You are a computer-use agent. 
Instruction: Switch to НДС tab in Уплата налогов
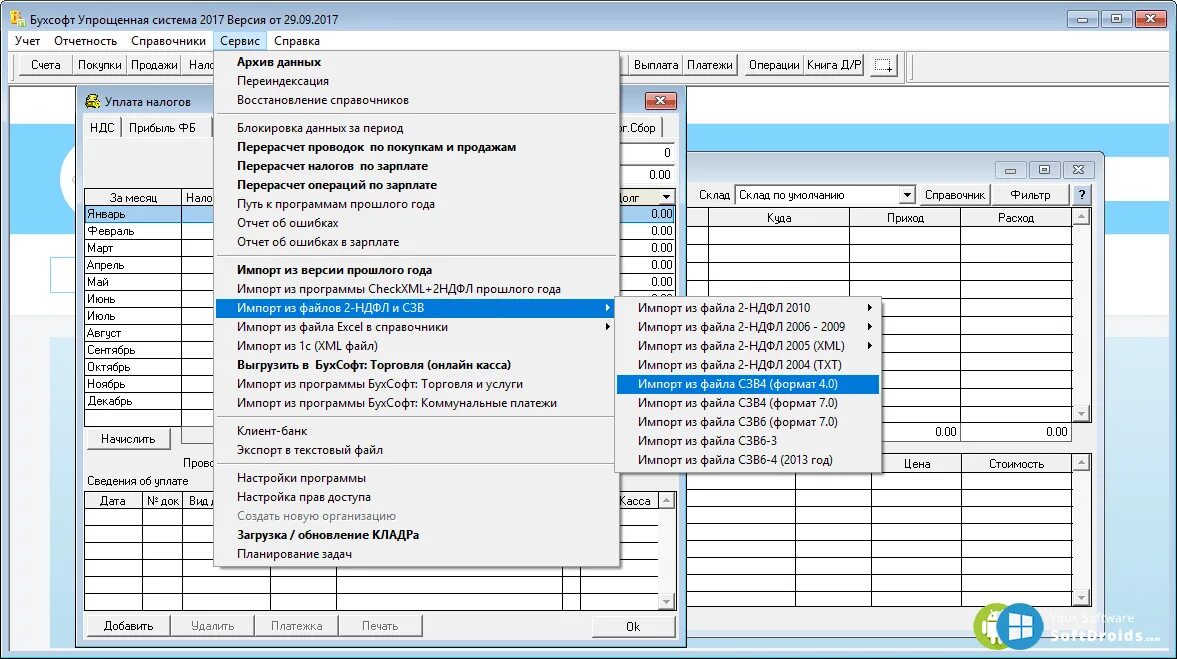tap(102, 128)
